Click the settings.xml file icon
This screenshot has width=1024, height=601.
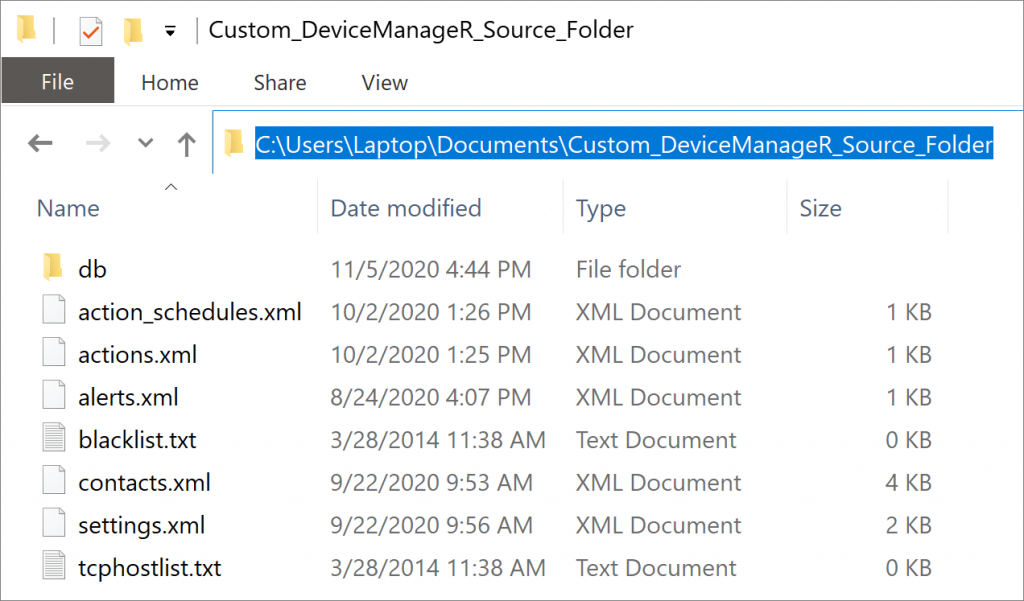[x=54, y=525]
